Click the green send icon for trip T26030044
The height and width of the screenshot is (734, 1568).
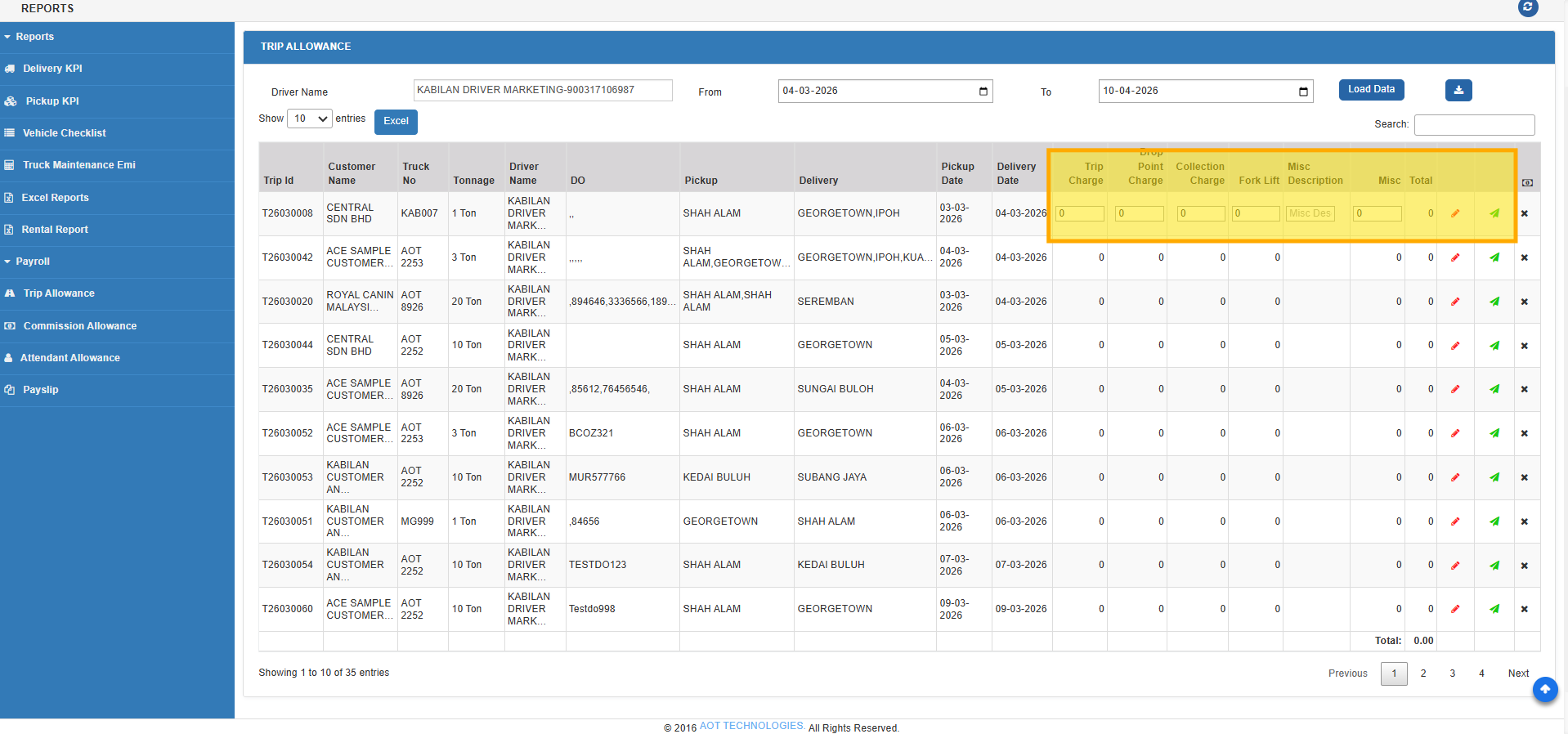tap(1494, 346)
